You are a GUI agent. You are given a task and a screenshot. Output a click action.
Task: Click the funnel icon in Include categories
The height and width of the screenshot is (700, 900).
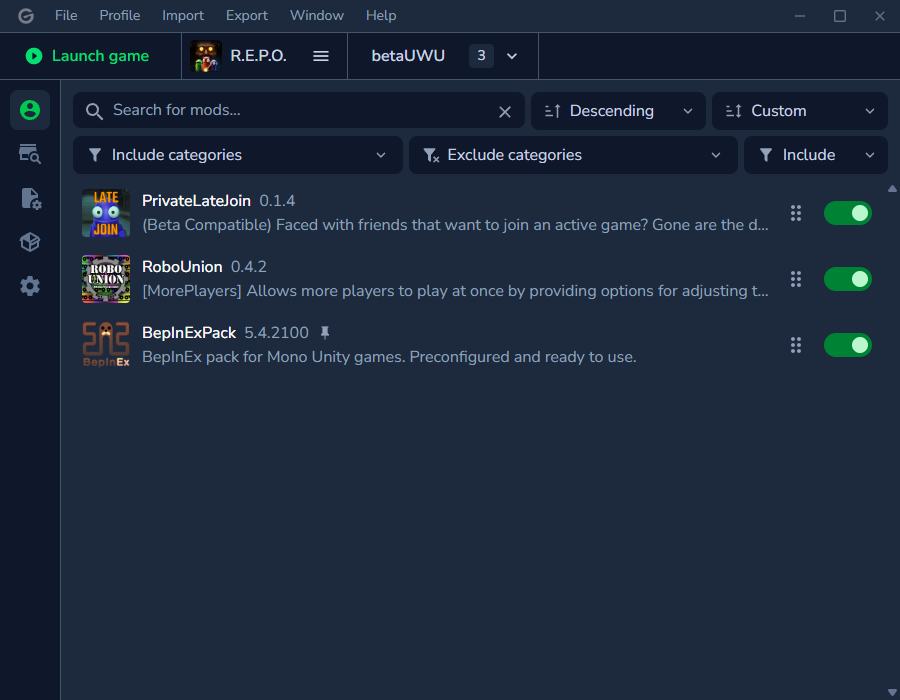[95, 155]
